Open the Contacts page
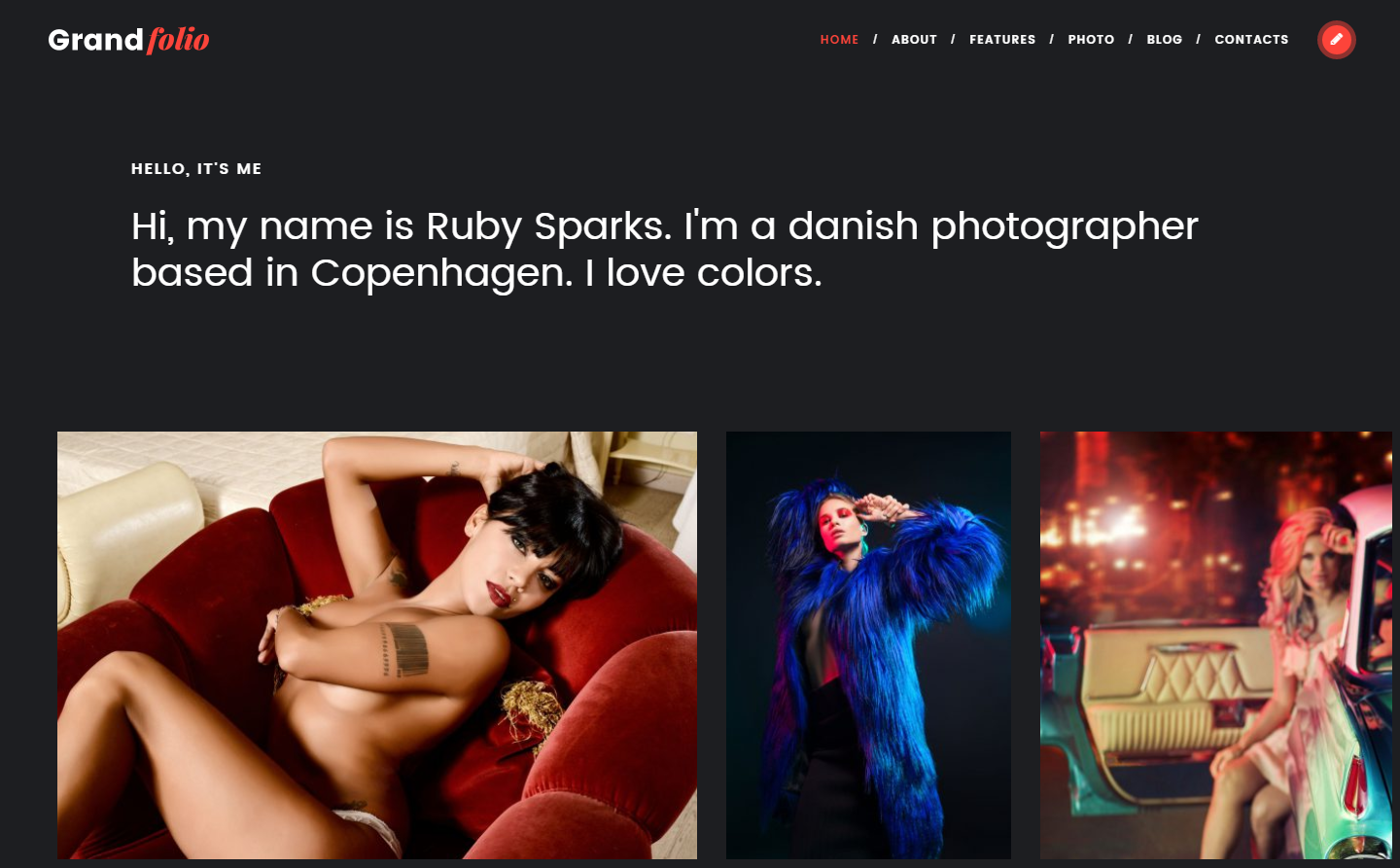 (x=1251, y=40)
